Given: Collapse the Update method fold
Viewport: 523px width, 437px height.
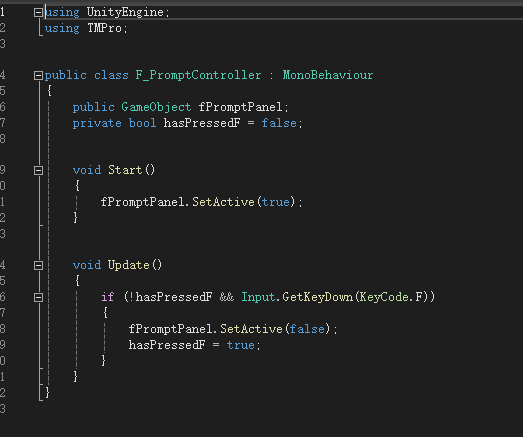Looking at the screenshot, I should (x=38, y=266).
